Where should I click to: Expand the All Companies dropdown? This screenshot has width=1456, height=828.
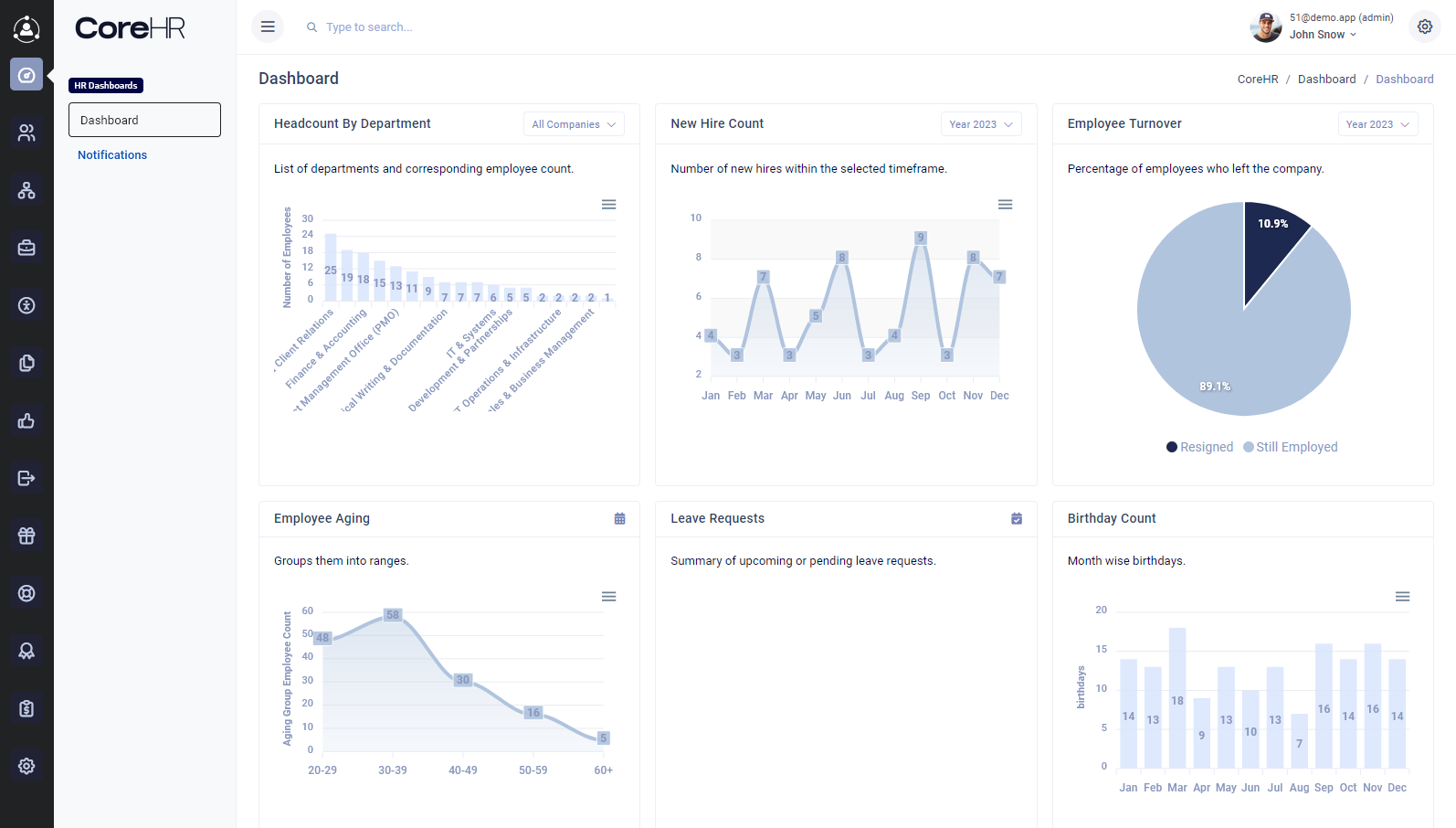574,124
